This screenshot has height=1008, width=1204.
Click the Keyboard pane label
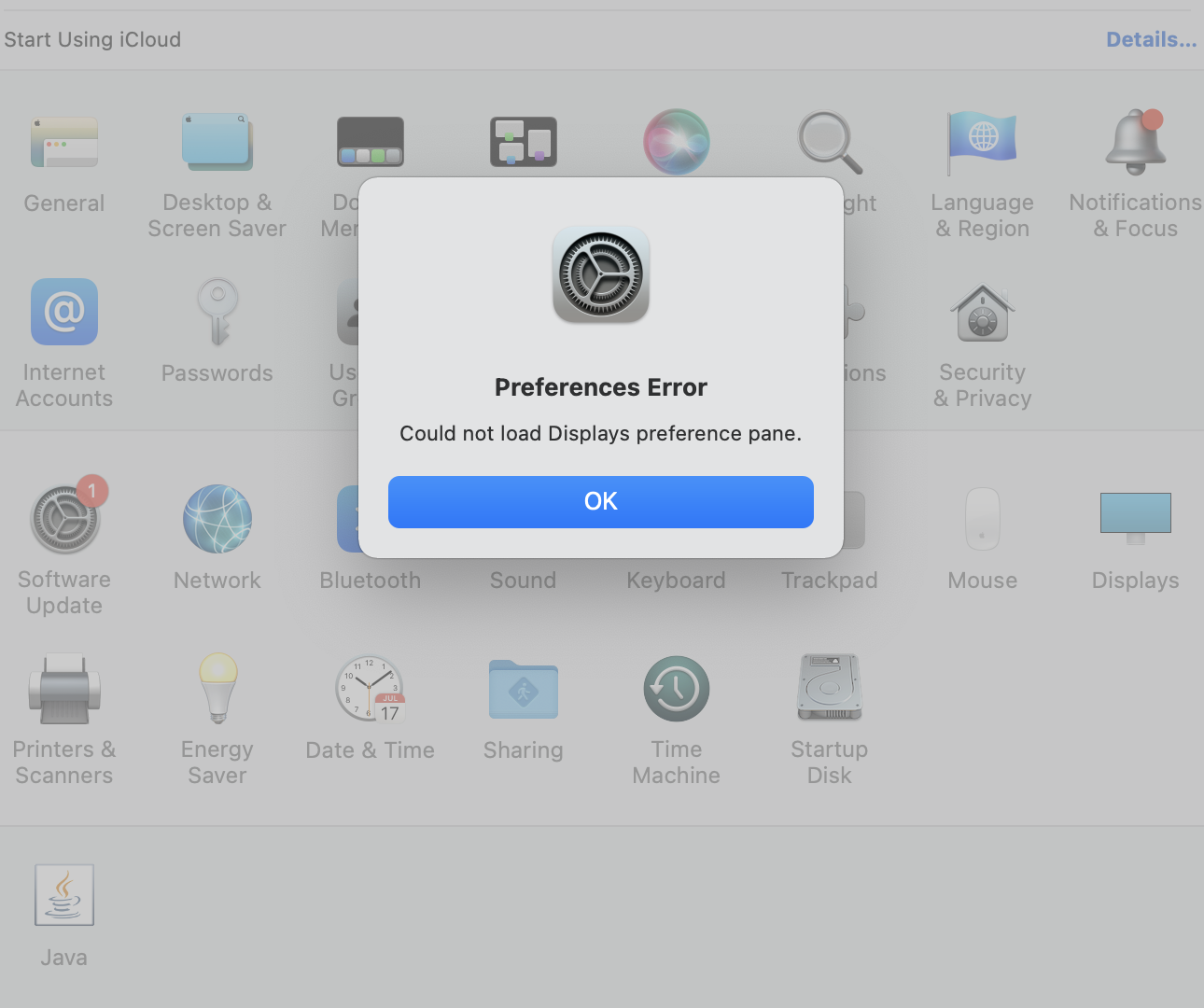tap(677, 581)
